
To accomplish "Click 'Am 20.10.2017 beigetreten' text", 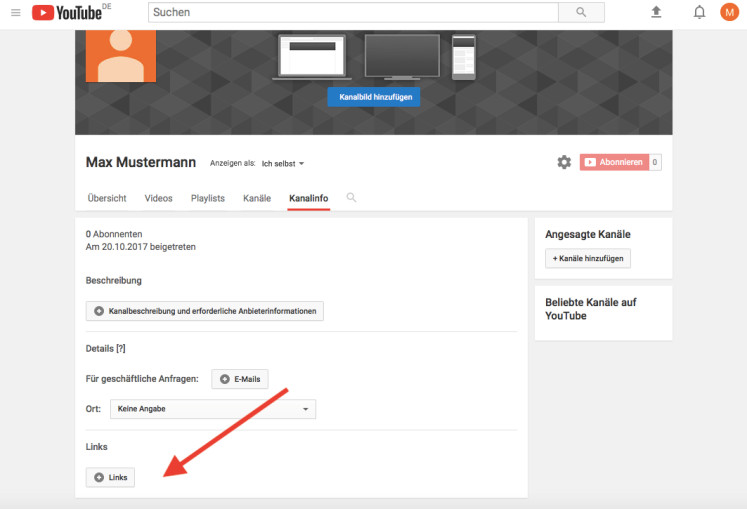I will (x=141, y=247).
